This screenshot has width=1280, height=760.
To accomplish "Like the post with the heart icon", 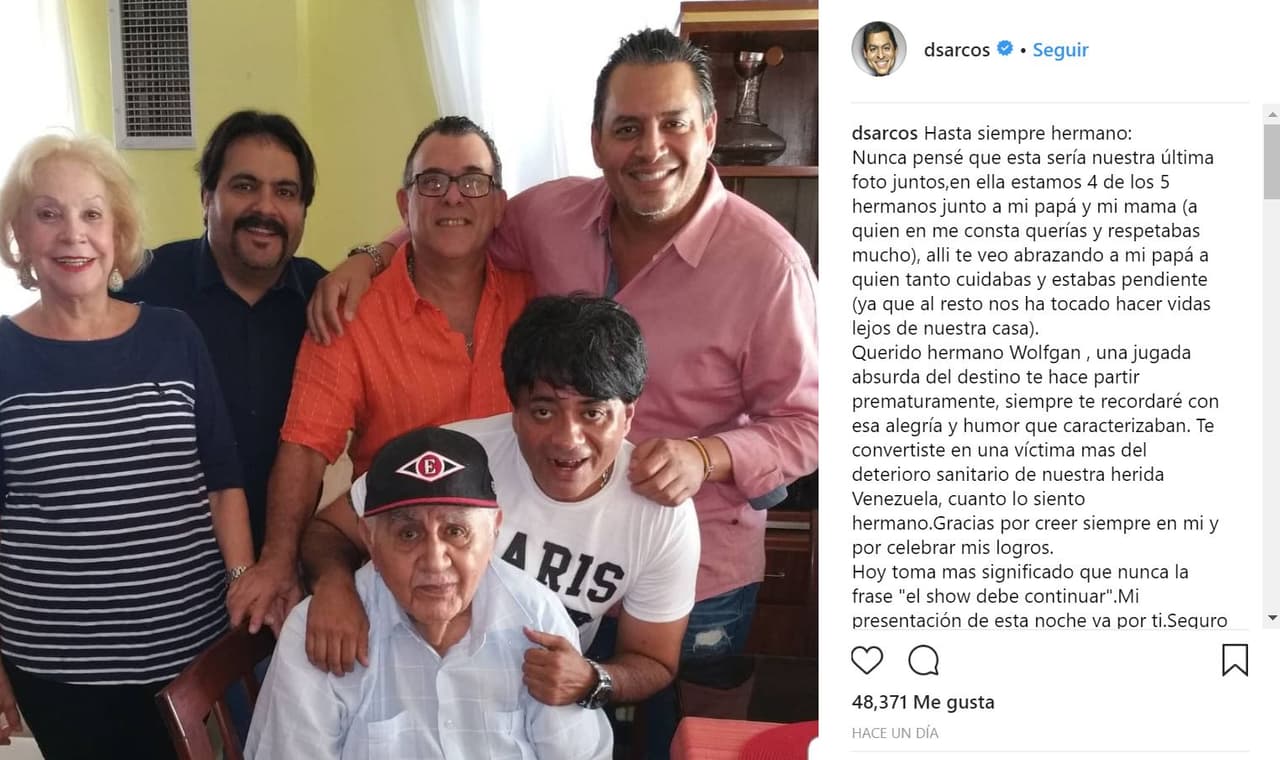I will 867,660.
